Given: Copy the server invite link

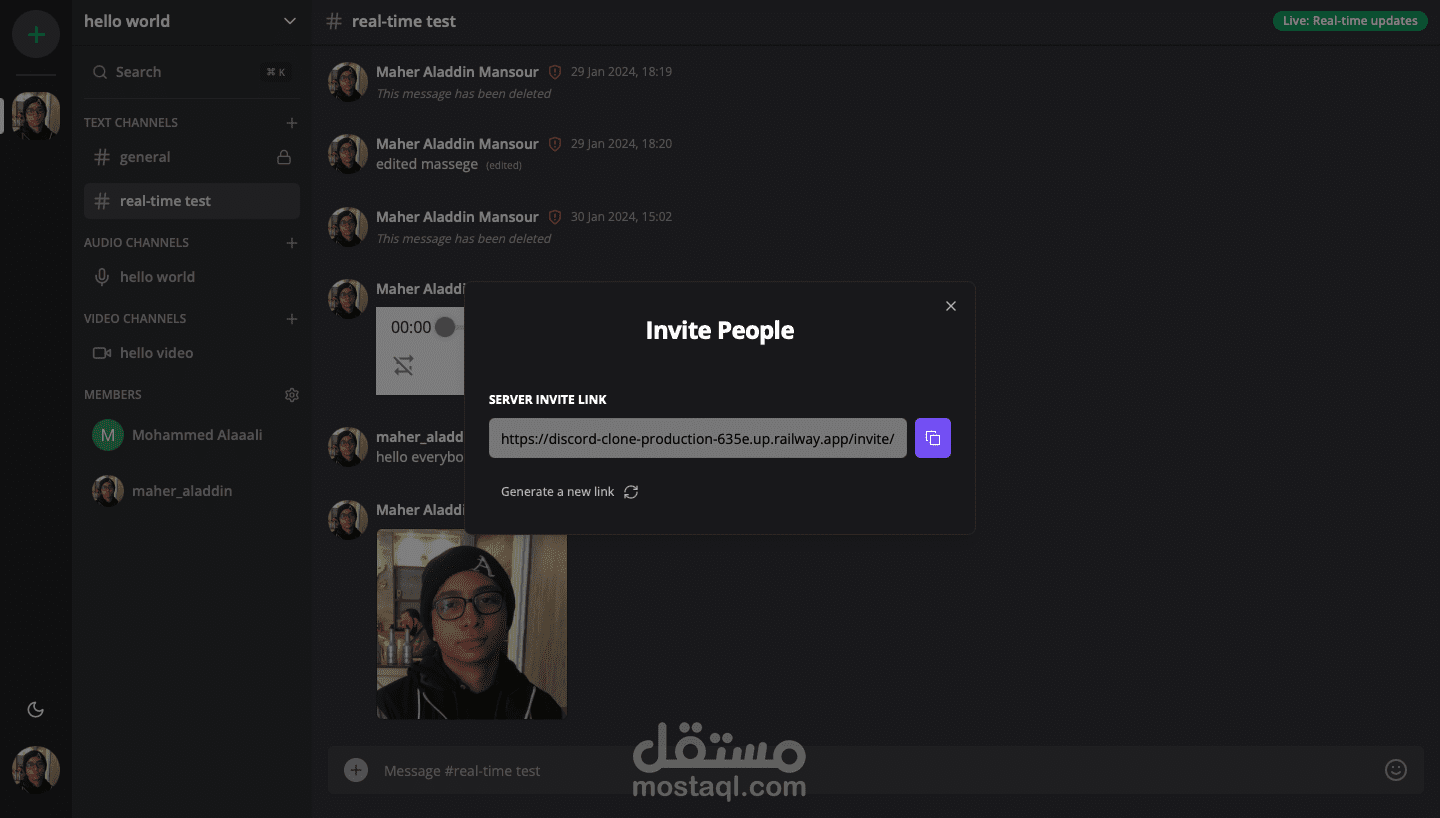Looking at the screenshot, I should point(932,438).
